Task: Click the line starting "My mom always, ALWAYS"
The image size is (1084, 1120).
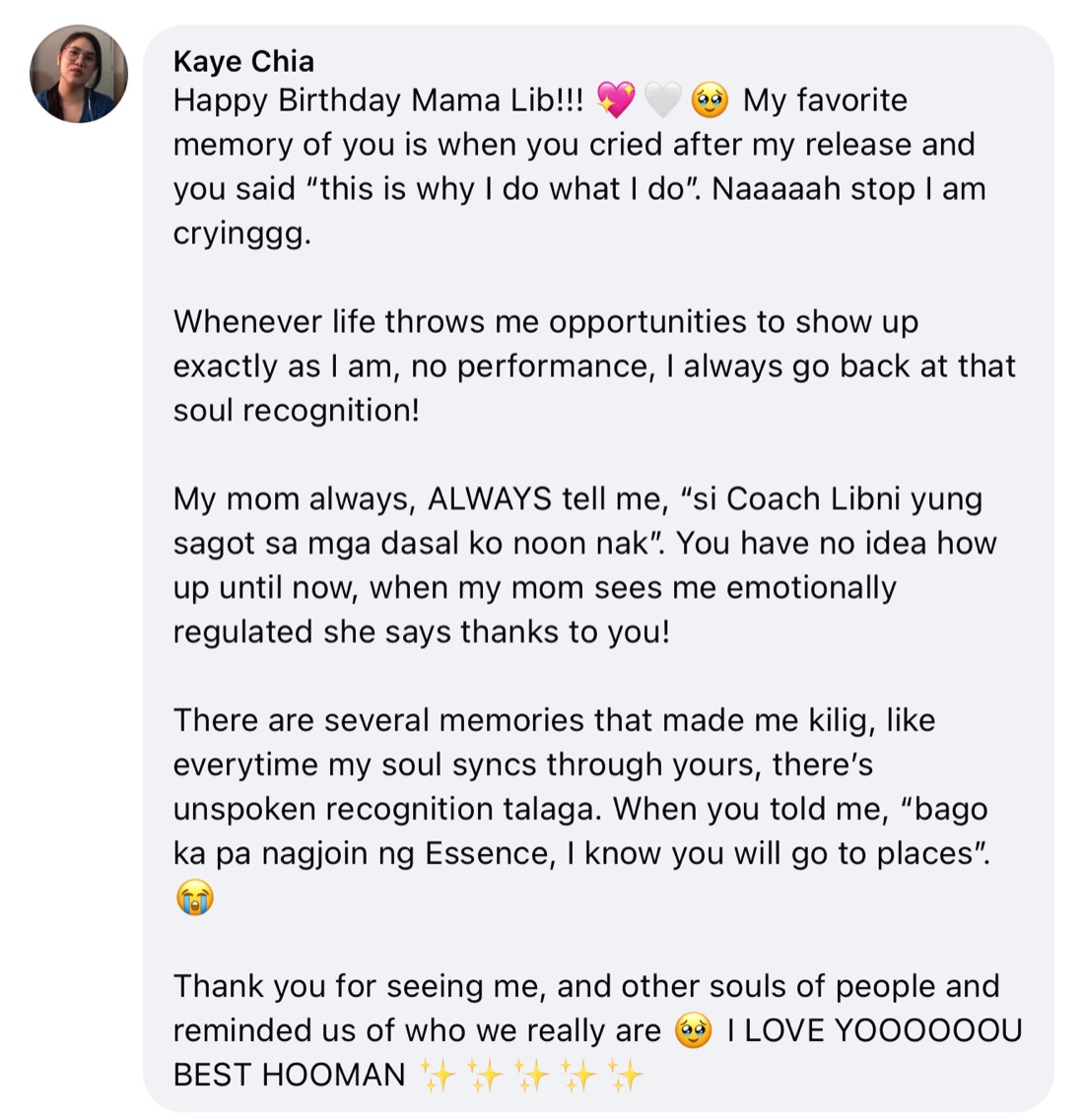Action: tap(578, 498)
